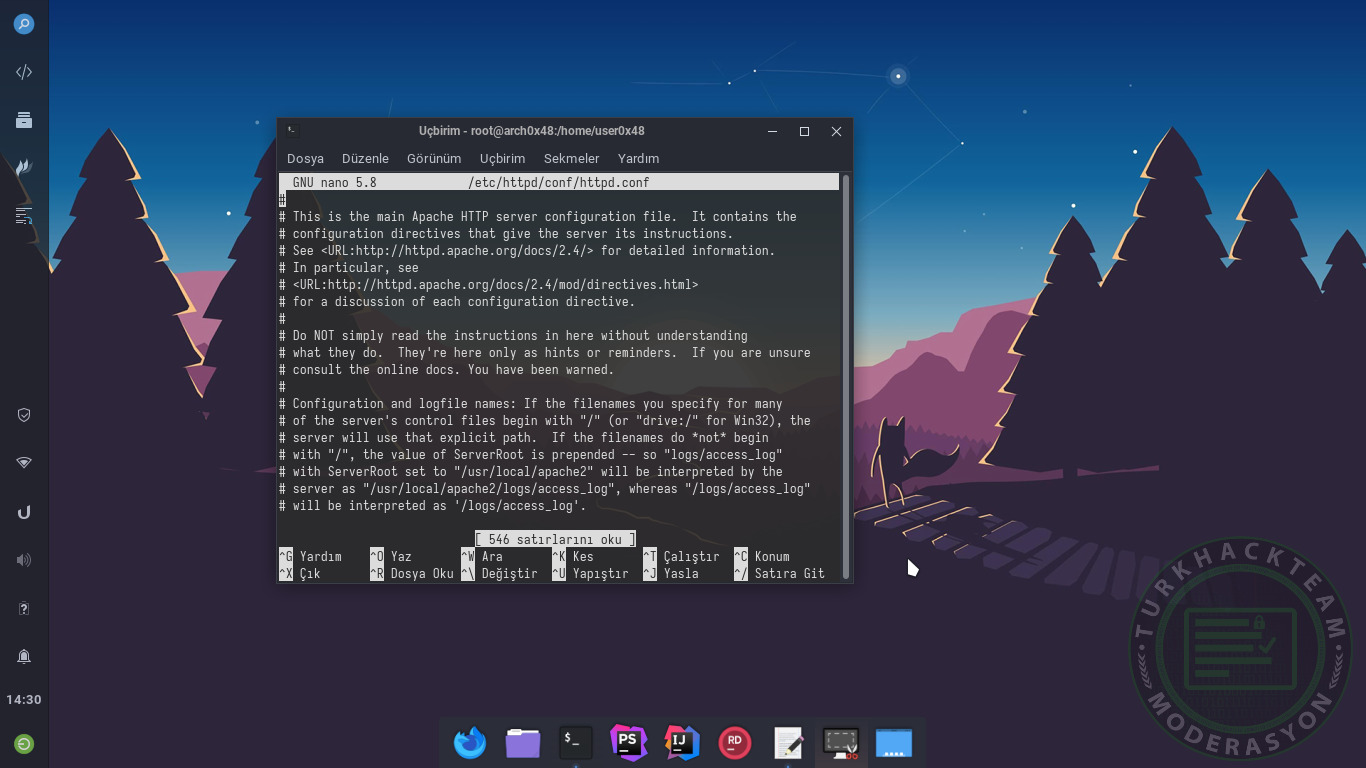Click the ^K Kes nano shortcut
This screenshot has width=1366, height=768.
573,557
